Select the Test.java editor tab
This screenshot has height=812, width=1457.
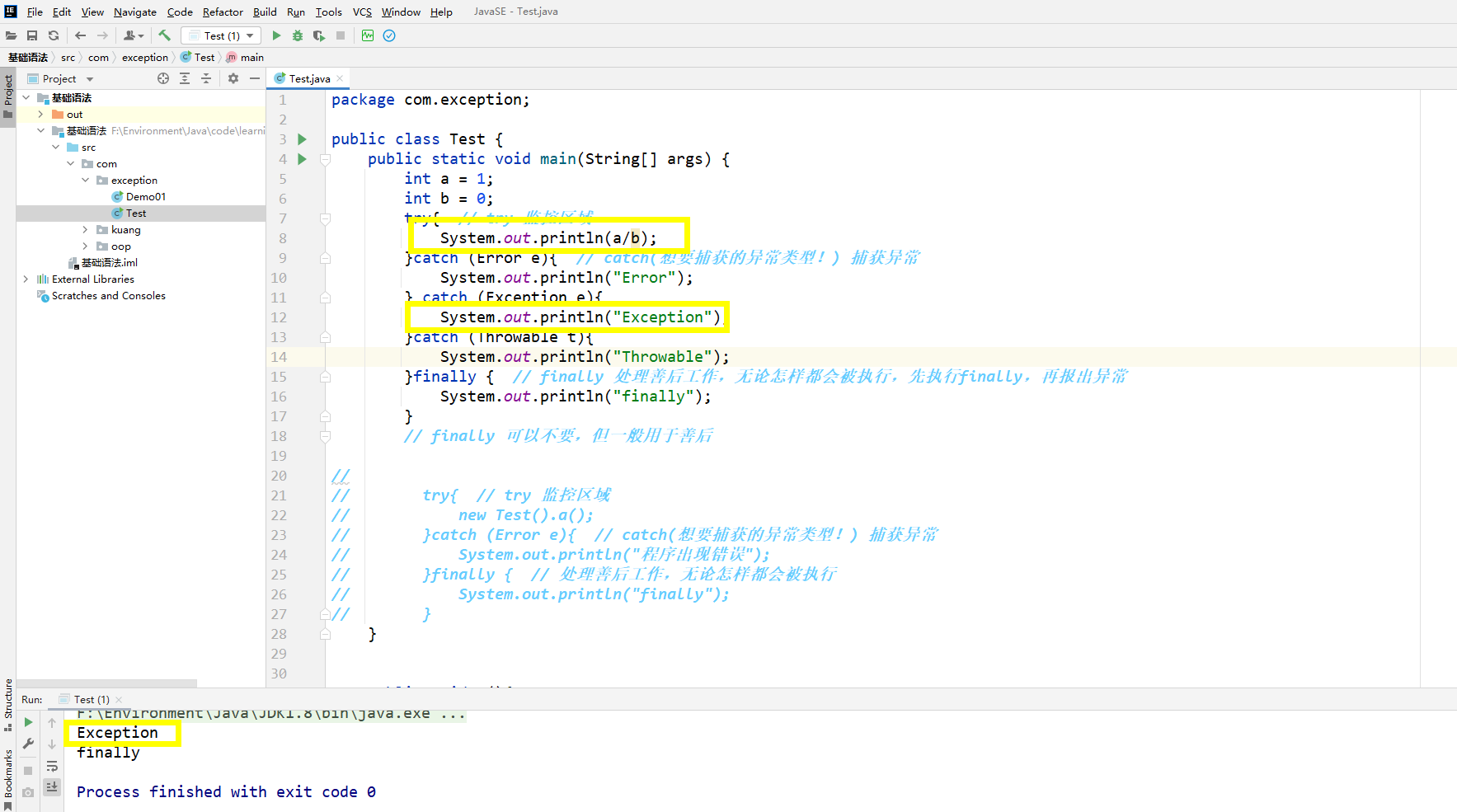[309, 78]
